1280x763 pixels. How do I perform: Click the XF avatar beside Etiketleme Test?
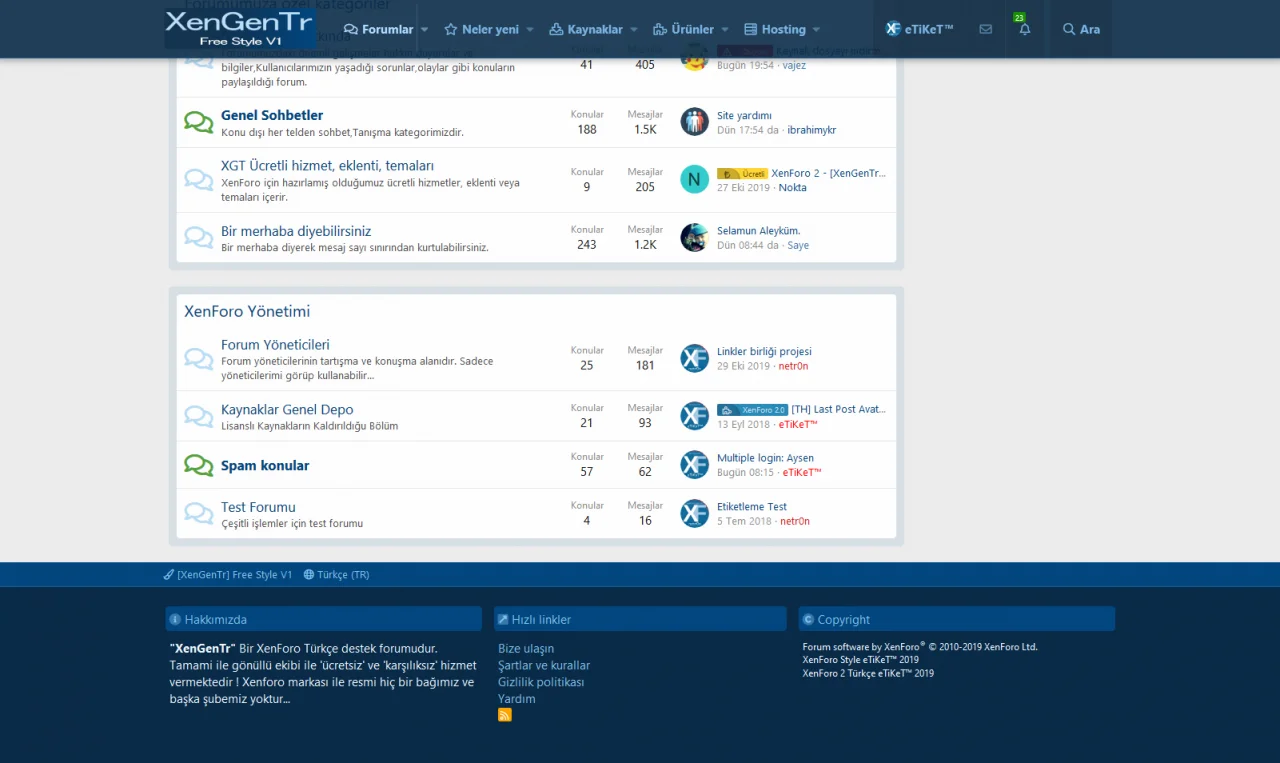pos(694,514)
